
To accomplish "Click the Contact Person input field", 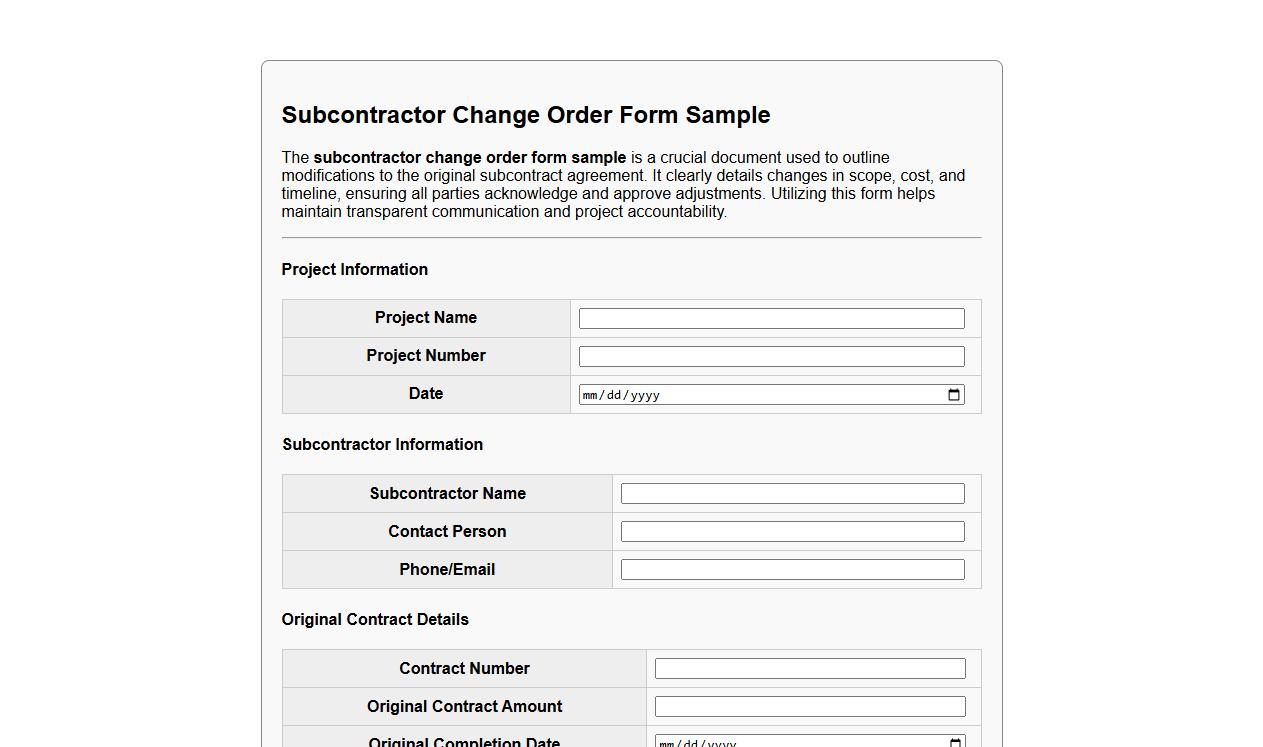I will click(792, 531).
